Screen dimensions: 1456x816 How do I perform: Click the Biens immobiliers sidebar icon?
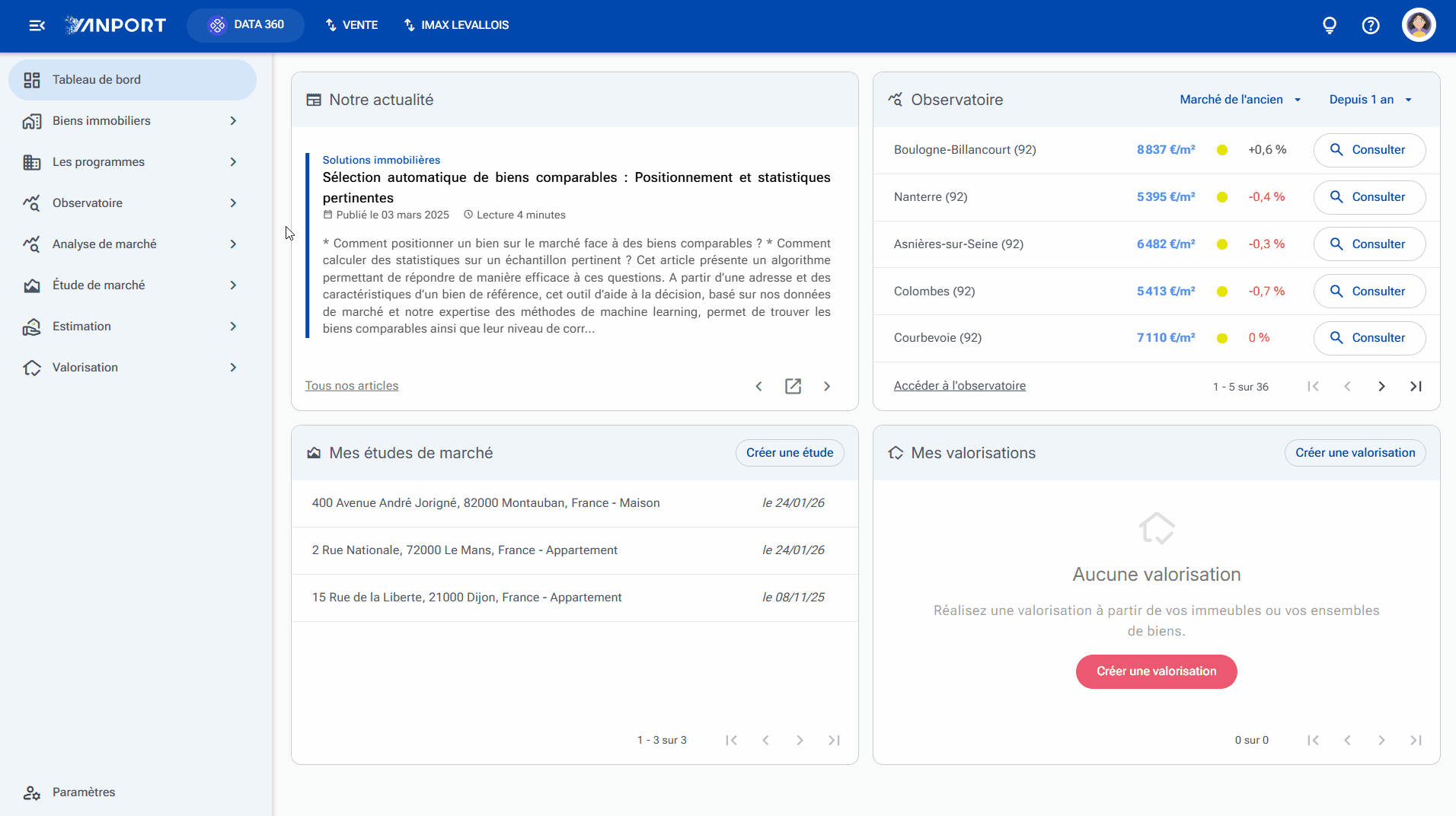(x=31, y=121)
